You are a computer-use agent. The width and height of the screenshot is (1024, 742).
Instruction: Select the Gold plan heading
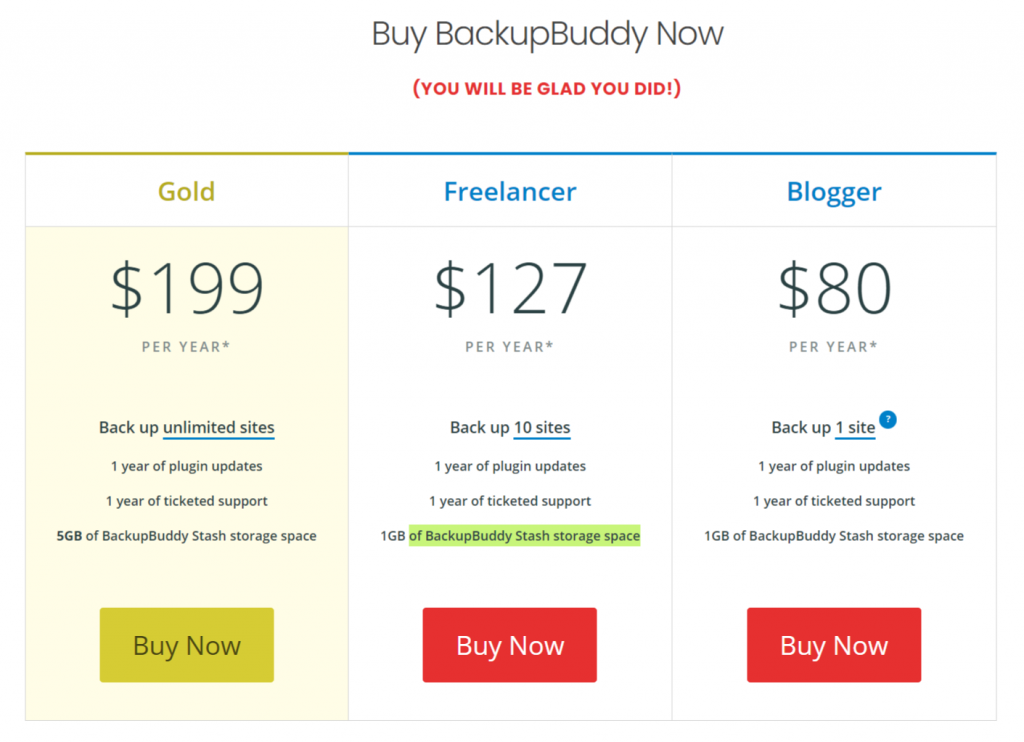pos(186,191)
